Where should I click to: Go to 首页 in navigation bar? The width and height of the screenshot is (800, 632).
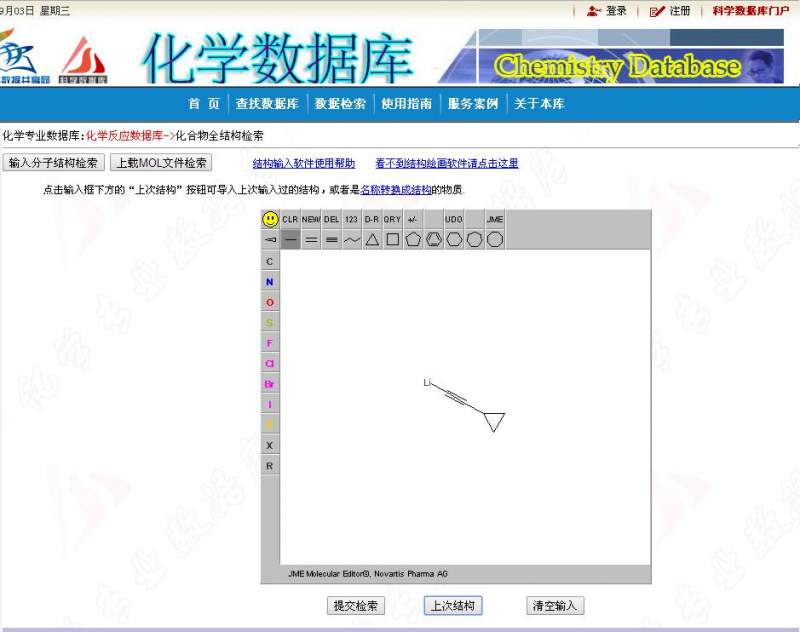pos(204,104)
